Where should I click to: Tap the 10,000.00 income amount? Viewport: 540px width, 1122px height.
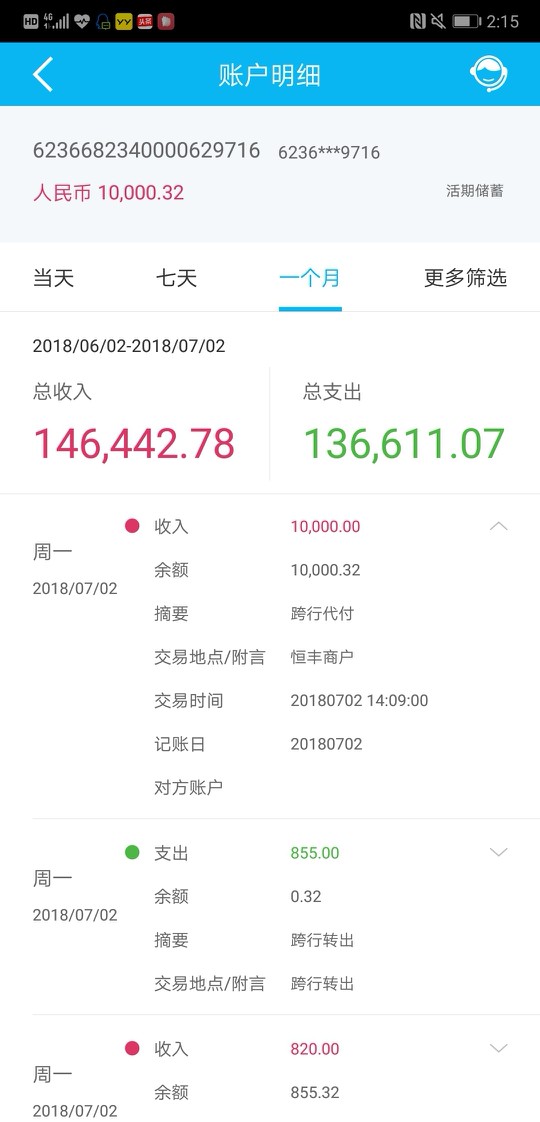click(325, 527)
